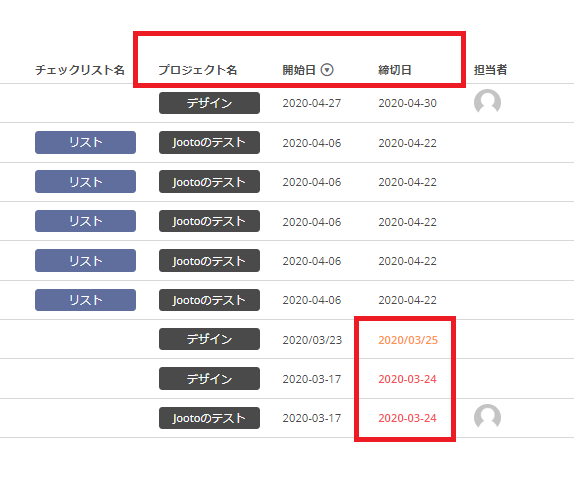
Task: Open the first リスト checklist tag
Action: click(x=85, y=142)
